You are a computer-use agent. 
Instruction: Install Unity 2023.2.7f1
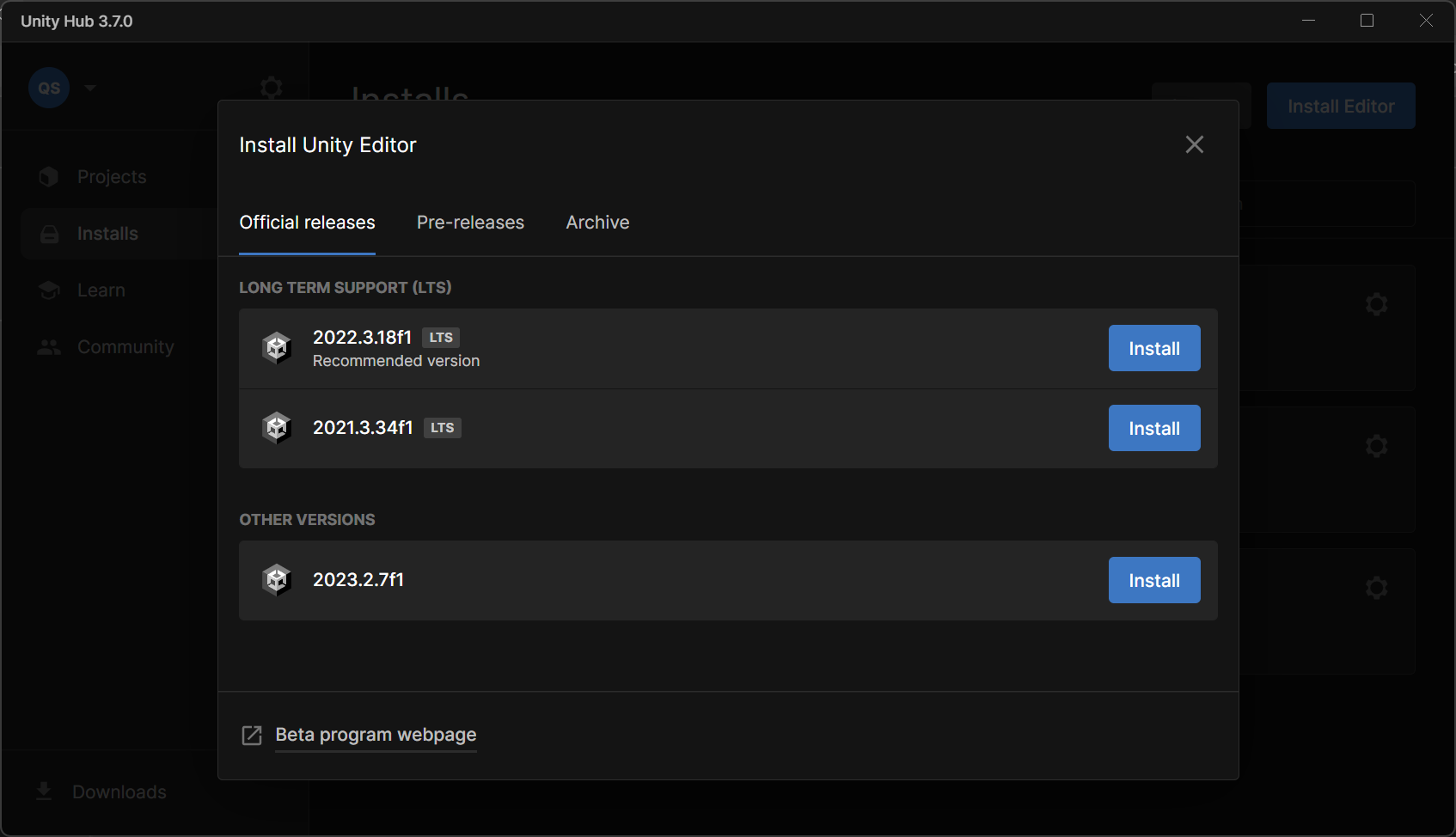click(x=1154, y=580)
